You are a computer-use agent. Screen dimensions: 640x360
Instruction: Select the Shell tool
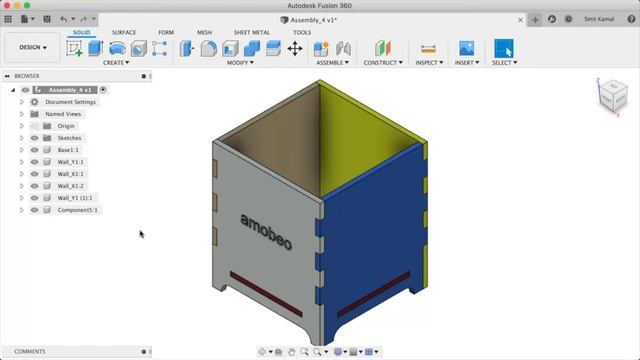coord(230,49)
